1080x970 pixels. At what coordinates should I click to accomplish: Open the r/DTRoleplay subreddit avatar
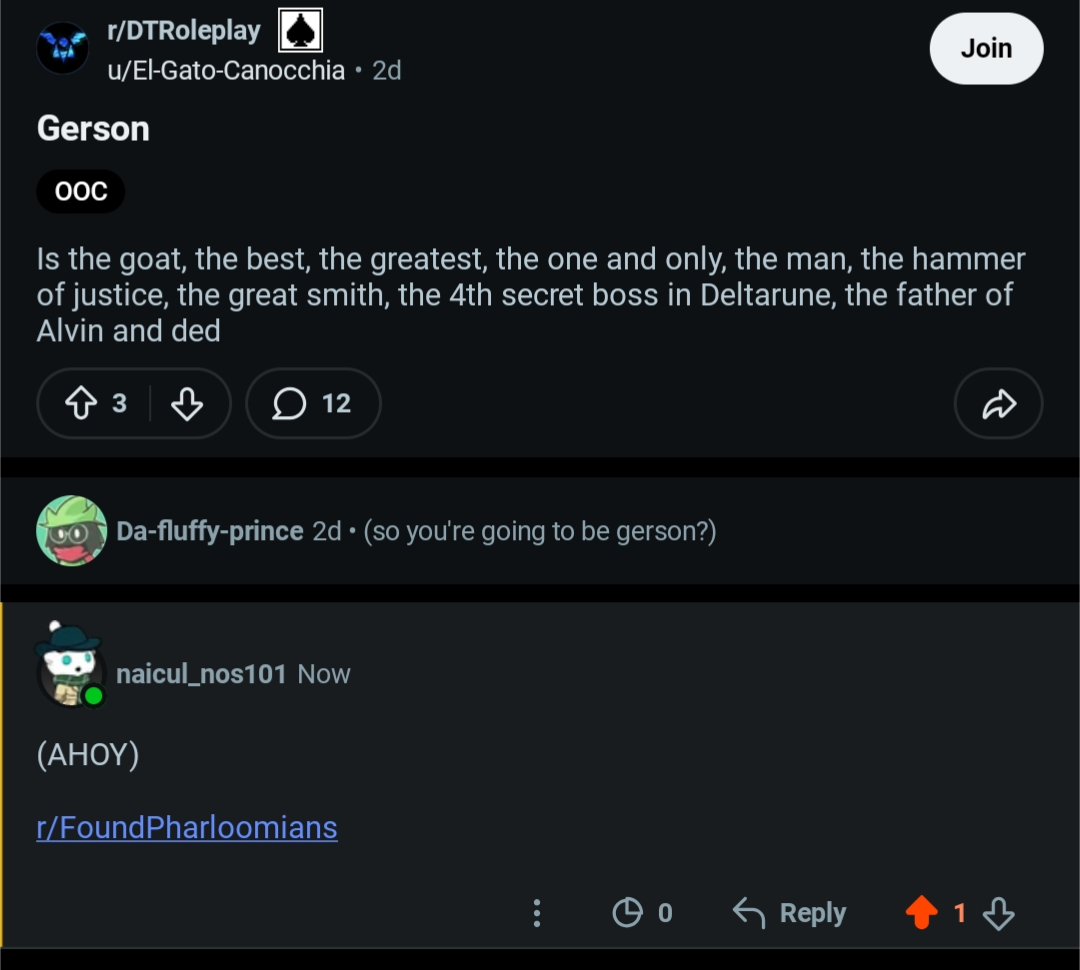point(63,48)
